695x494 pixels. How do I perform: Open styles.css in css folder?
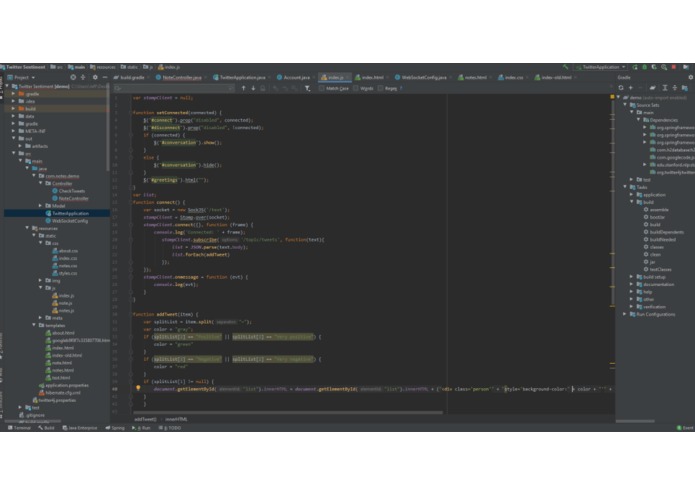[65, 273]
